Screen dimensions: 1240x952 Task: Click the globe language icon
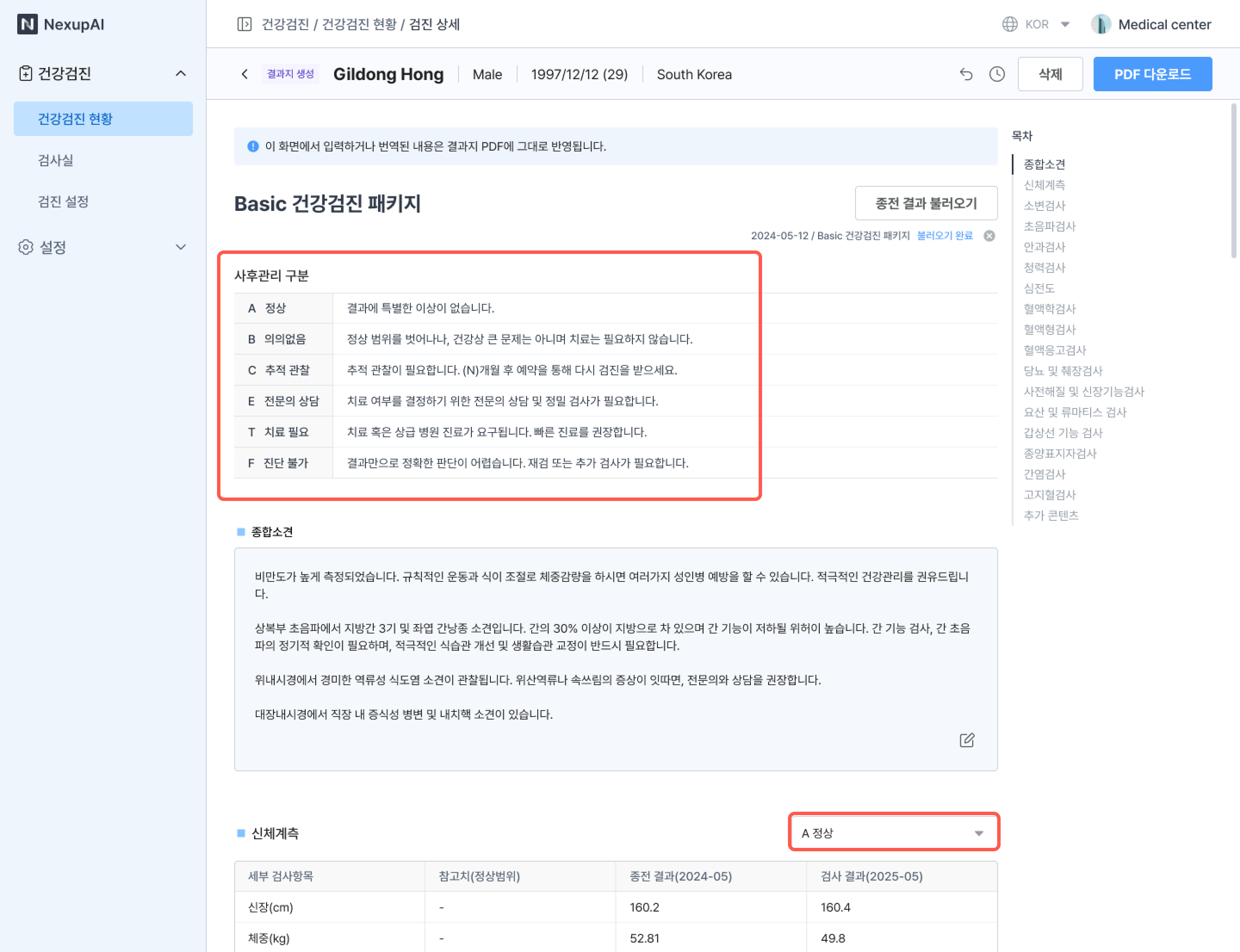coord(1010,25)
